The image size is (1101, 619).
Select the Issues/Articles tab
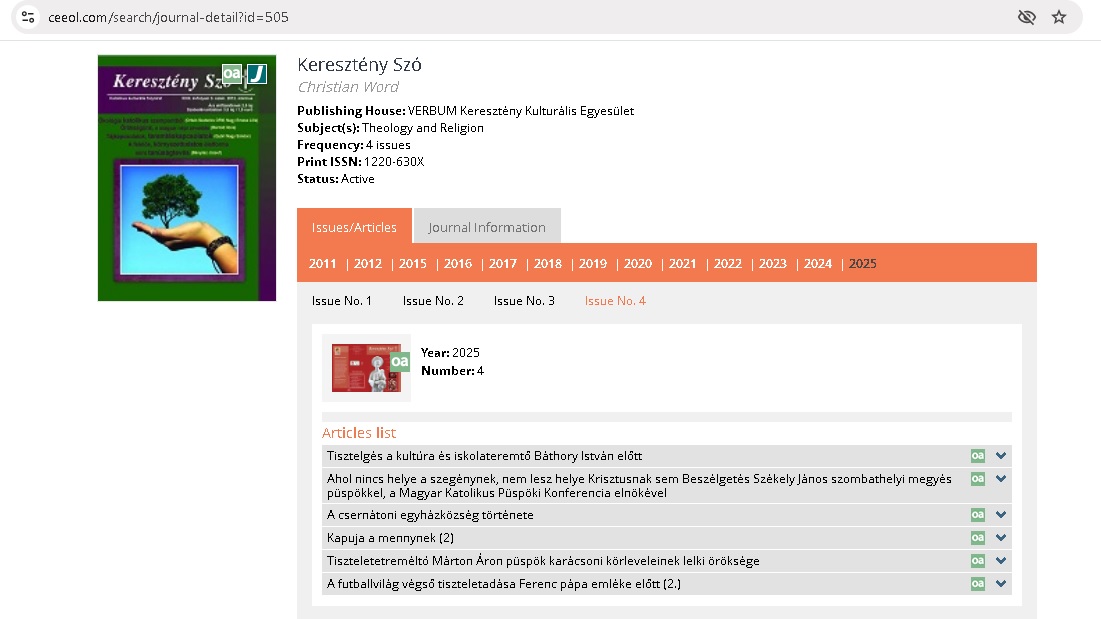click(x=354, y=227)
